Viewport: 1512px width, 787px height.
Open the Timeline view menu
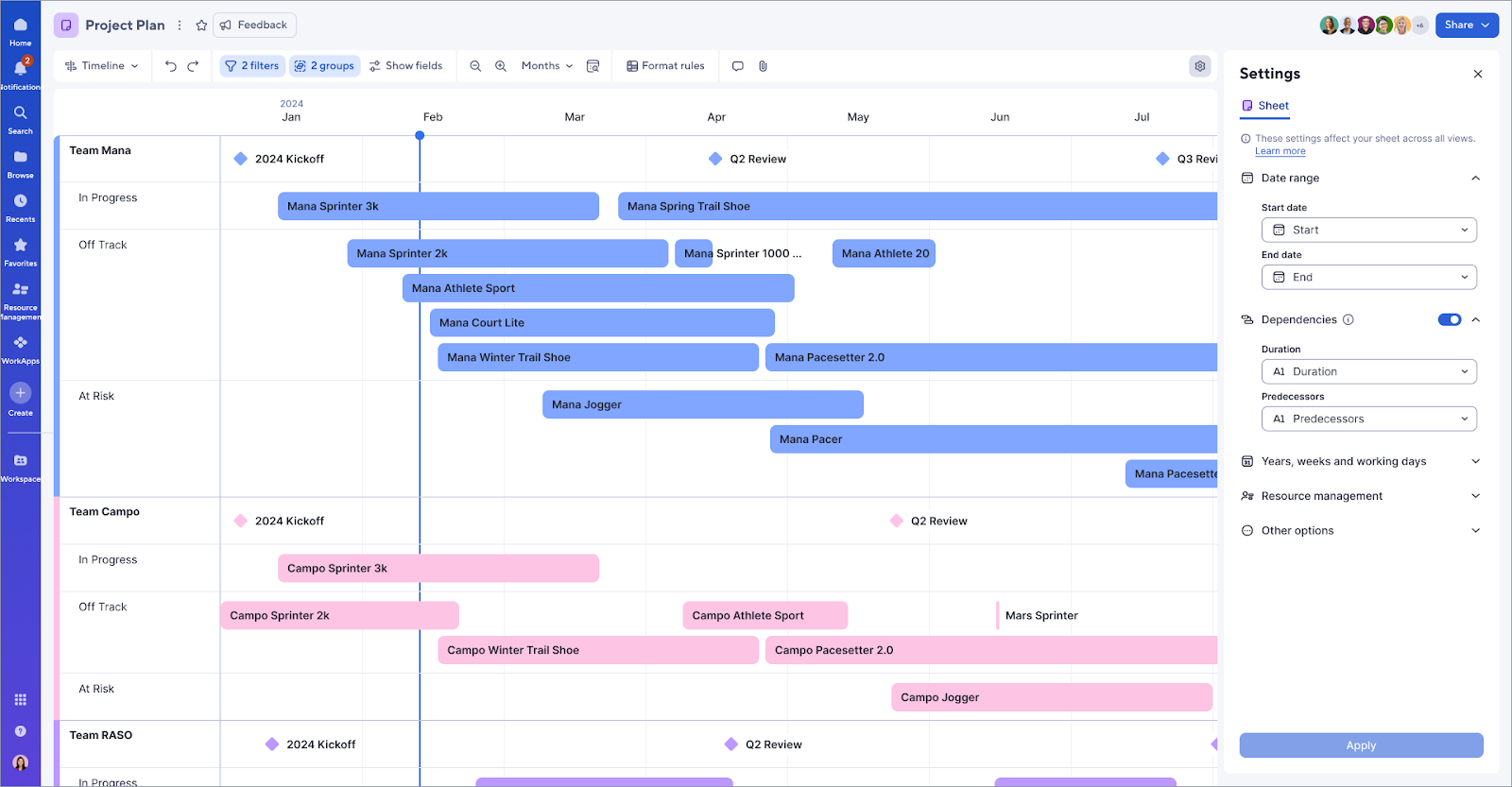click(102, 66)
